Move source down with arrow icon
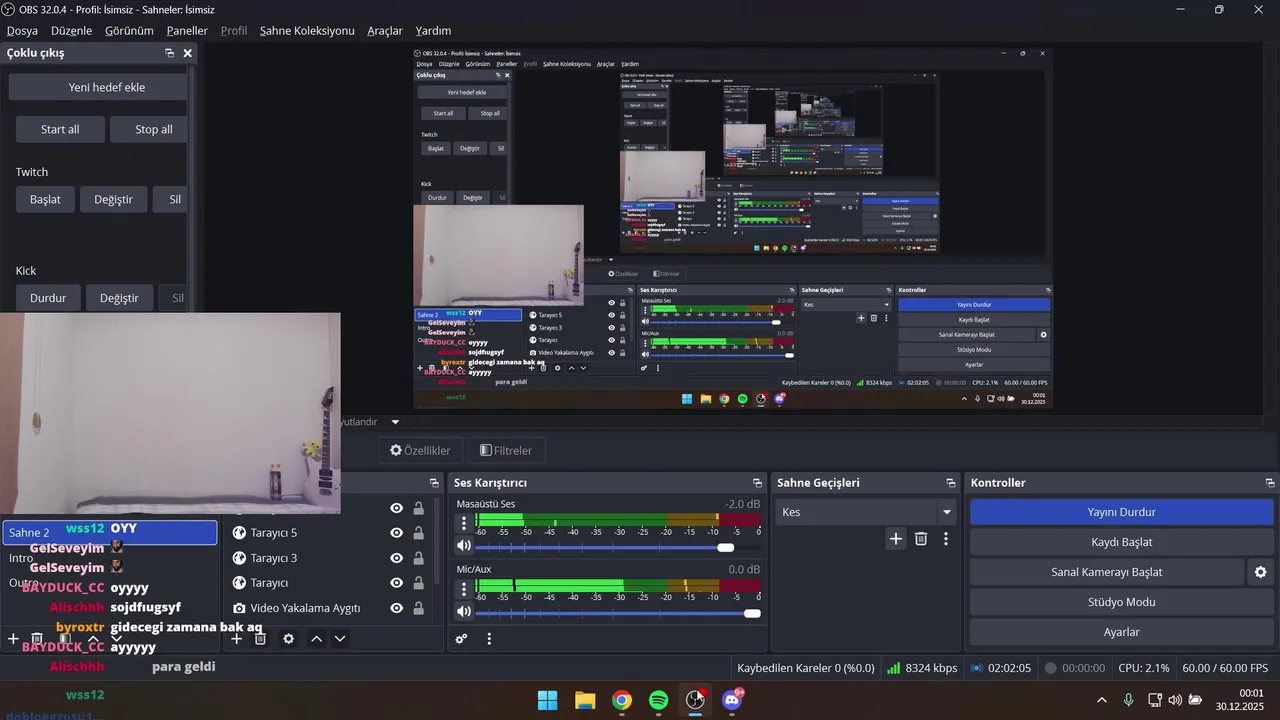 point(340,639)
